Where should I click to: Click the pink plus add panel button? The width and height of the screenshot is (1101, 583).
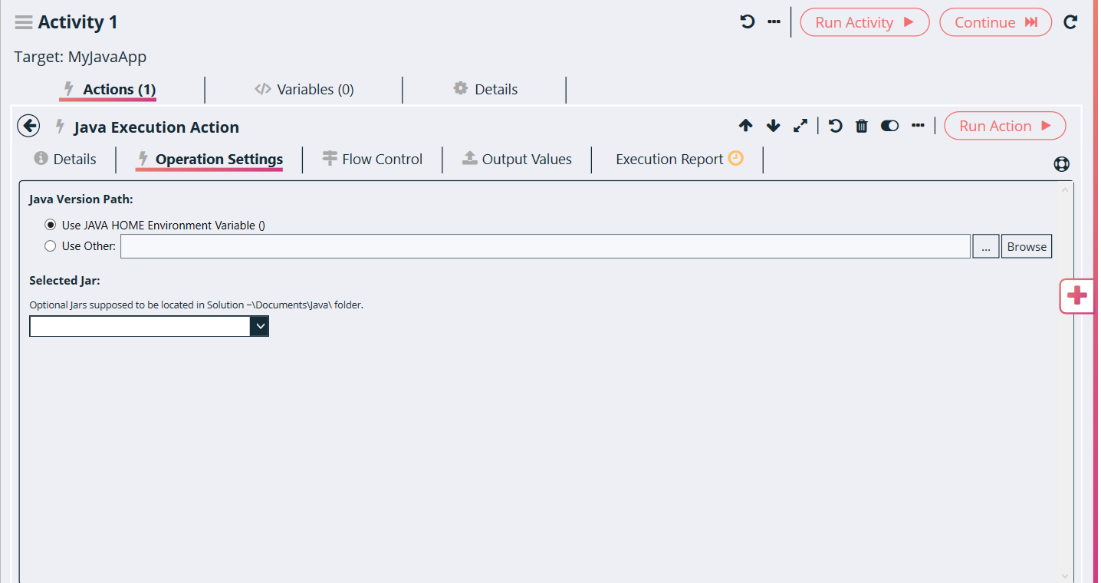[1076, 296]
